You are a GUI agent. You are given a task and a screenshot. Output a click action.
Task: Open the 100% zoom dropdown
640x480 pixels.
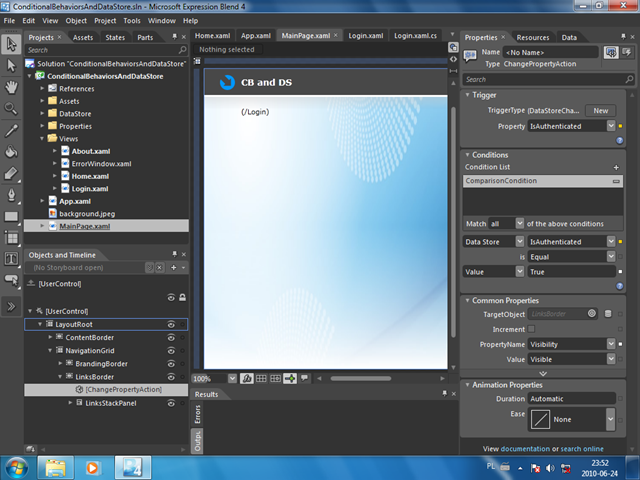coord(232,378)
